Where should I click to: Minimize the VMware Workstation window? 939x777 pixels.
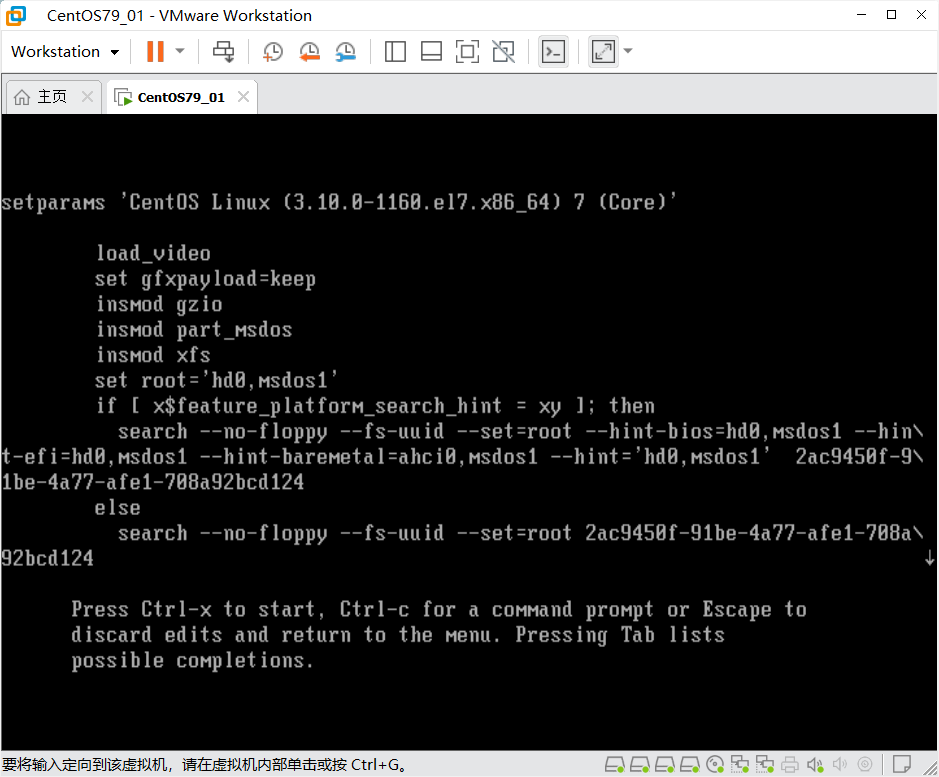point(862,15)
